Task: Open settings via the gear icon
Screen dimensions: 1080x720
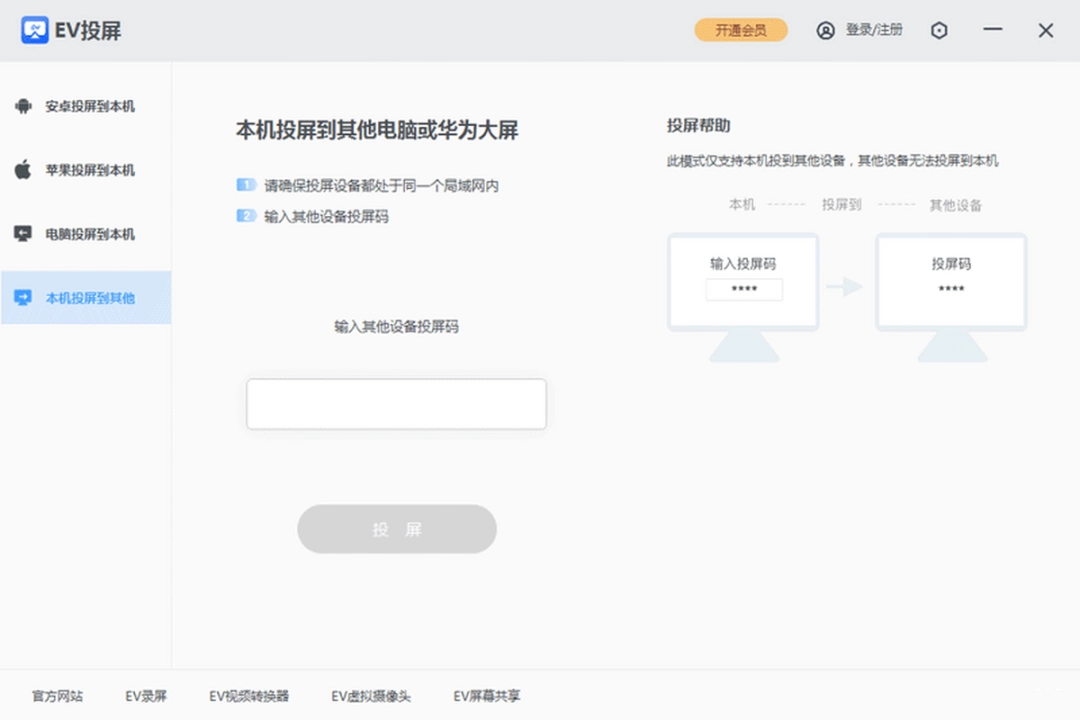Action: [x=939, y=30]
